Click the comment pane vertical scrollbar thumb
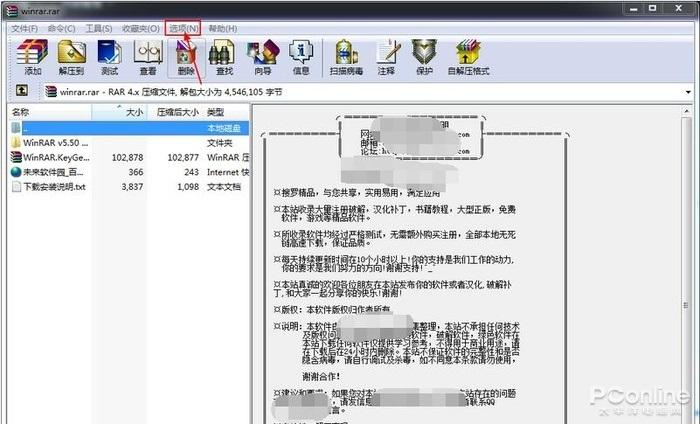Viewport: 700px width, 424px height. [687, 305]
